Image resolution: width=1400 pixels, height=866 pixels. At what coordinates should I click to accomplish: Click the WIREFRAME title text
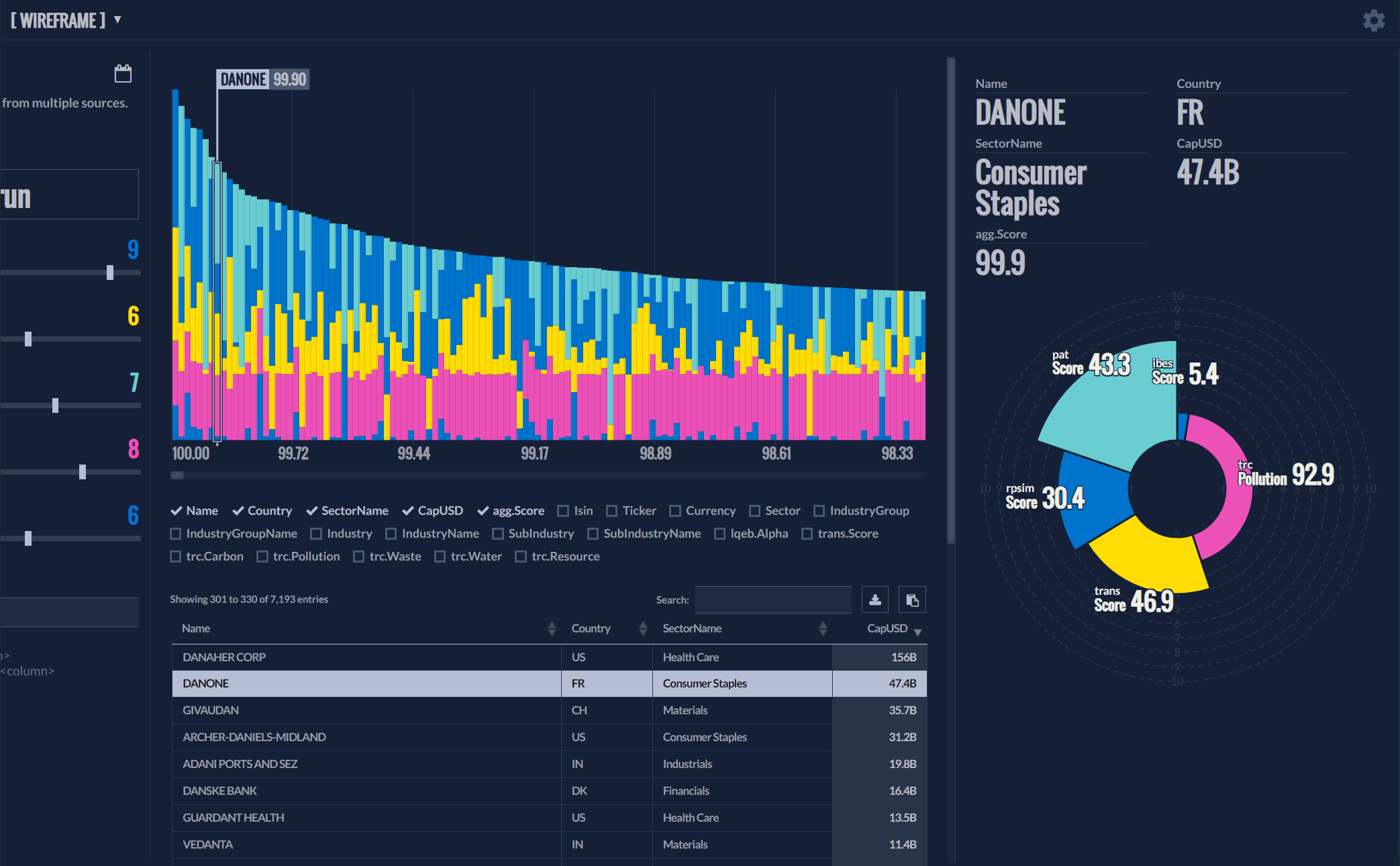pyautogui.click(x=58, y=20)
